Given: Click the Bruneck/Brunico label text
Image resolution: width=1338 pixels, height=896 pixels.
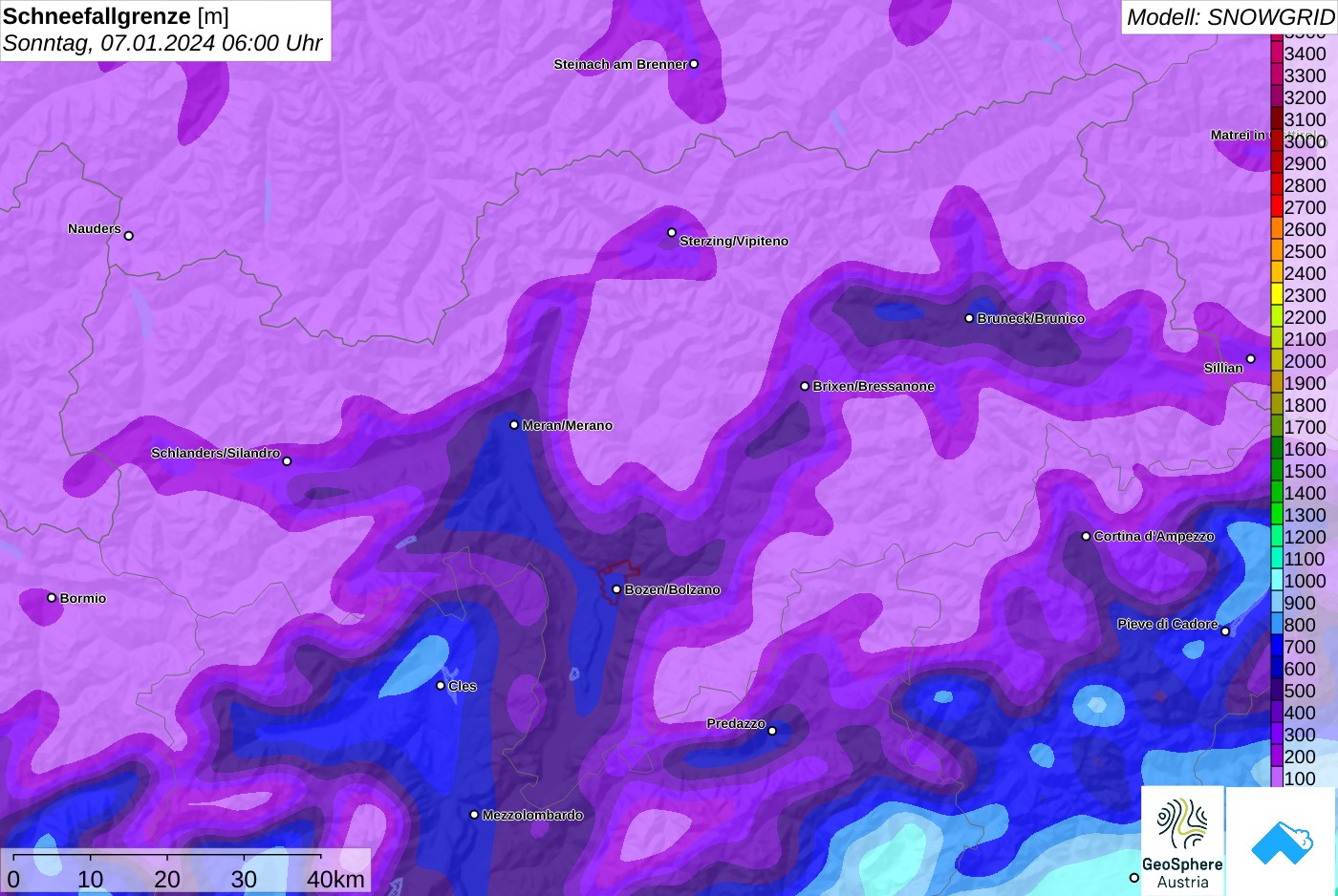Looking at the screenshot, I should click(x=1031, y=318).
